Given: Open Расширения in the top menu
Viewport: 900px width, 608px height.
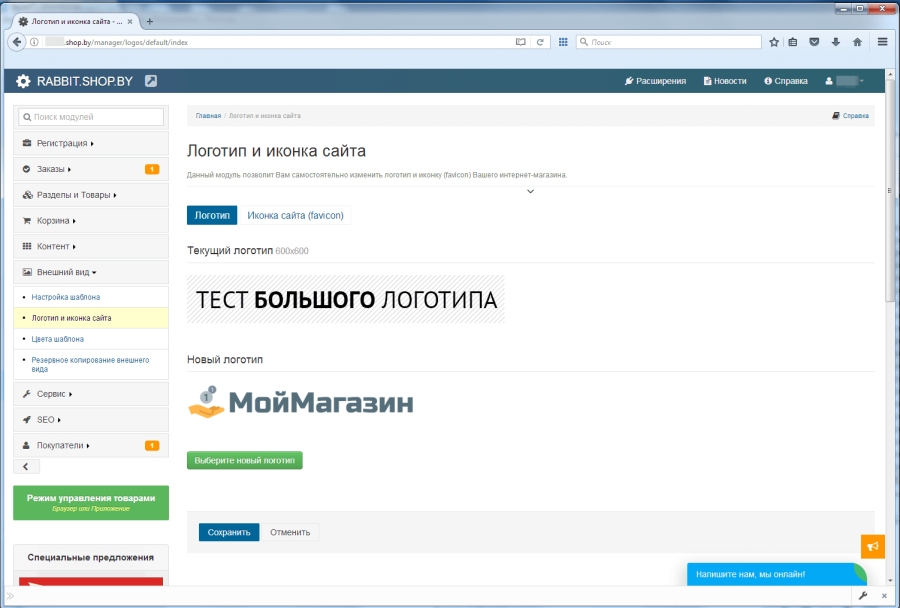Looking at the screenshot, I should 655,81.
